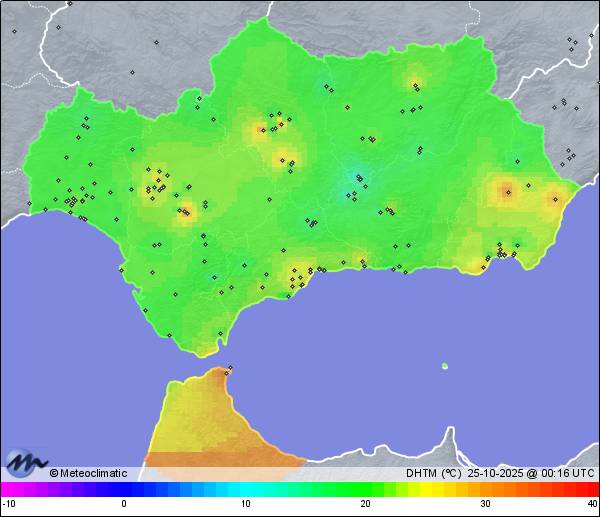Image resolution: width=600 pixels, height=517 pixels.
Task: Click the yellow southern tip near Tarifa
Action: [208, 350]
